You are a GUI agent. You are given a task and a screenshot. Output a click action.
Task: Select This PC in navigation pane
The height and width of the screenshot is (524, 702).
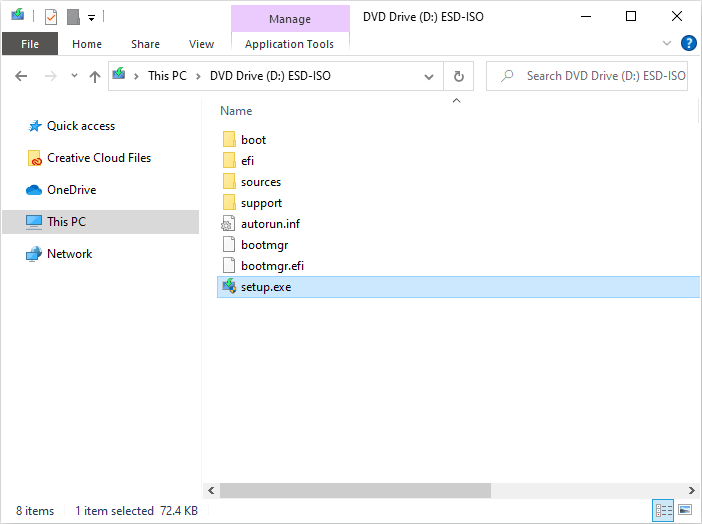pyautogui.click(x=100, y=222)
